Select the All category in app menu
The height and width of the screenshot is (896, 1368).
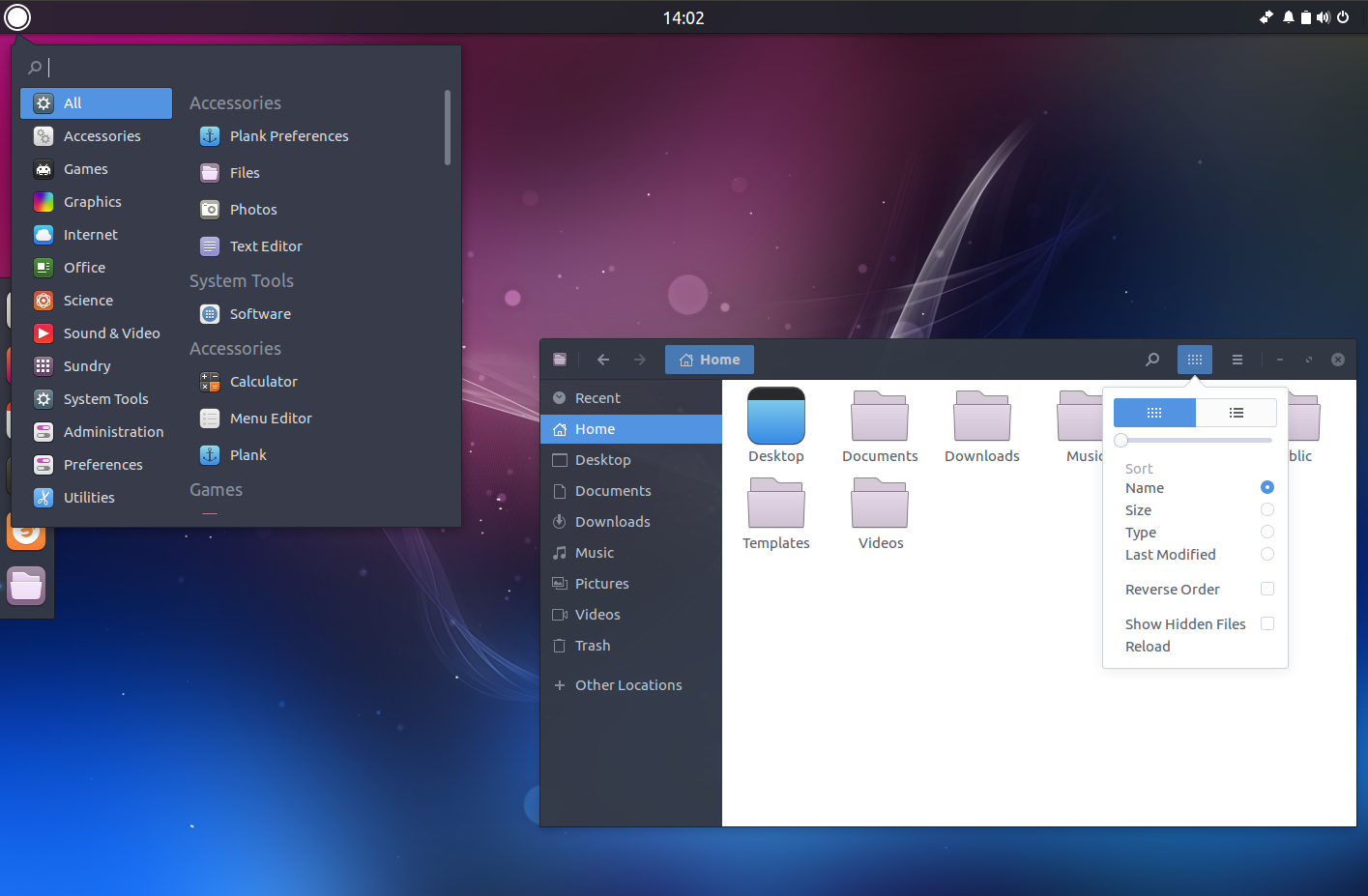click(x=97, y=103)
